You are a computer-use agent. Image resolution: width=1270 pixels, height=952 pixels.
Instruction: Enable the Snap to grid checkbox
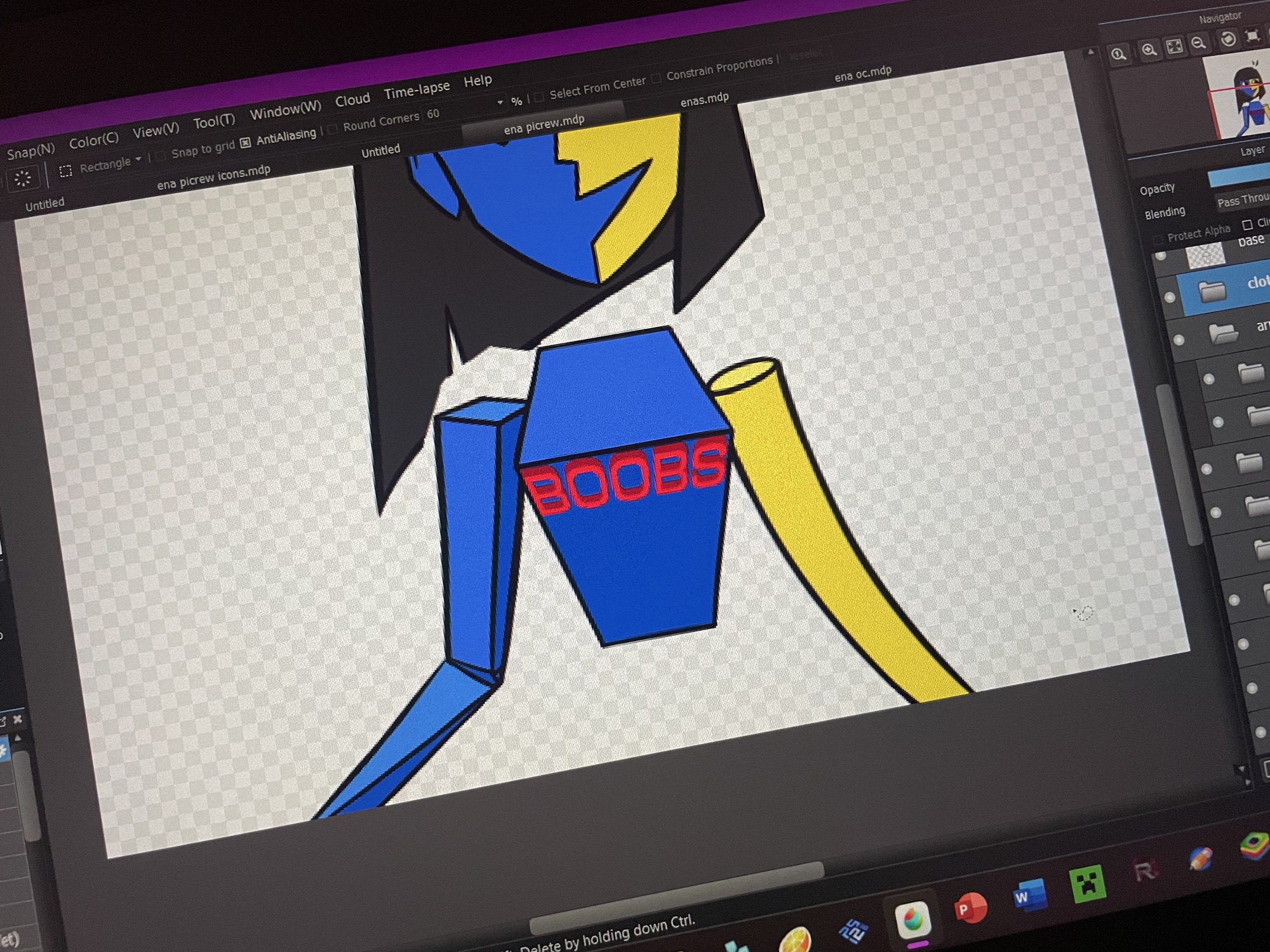tap(161, 155)
